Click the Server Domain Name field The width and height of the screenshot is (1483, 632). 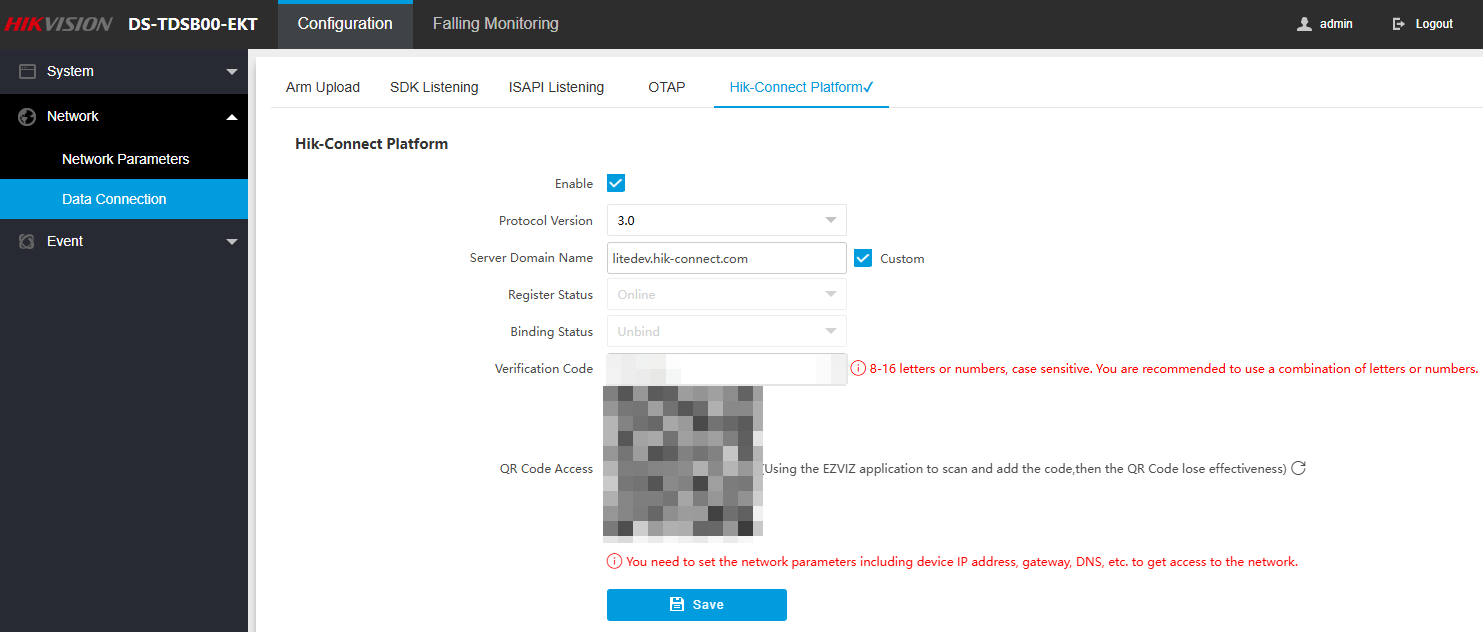726,258
